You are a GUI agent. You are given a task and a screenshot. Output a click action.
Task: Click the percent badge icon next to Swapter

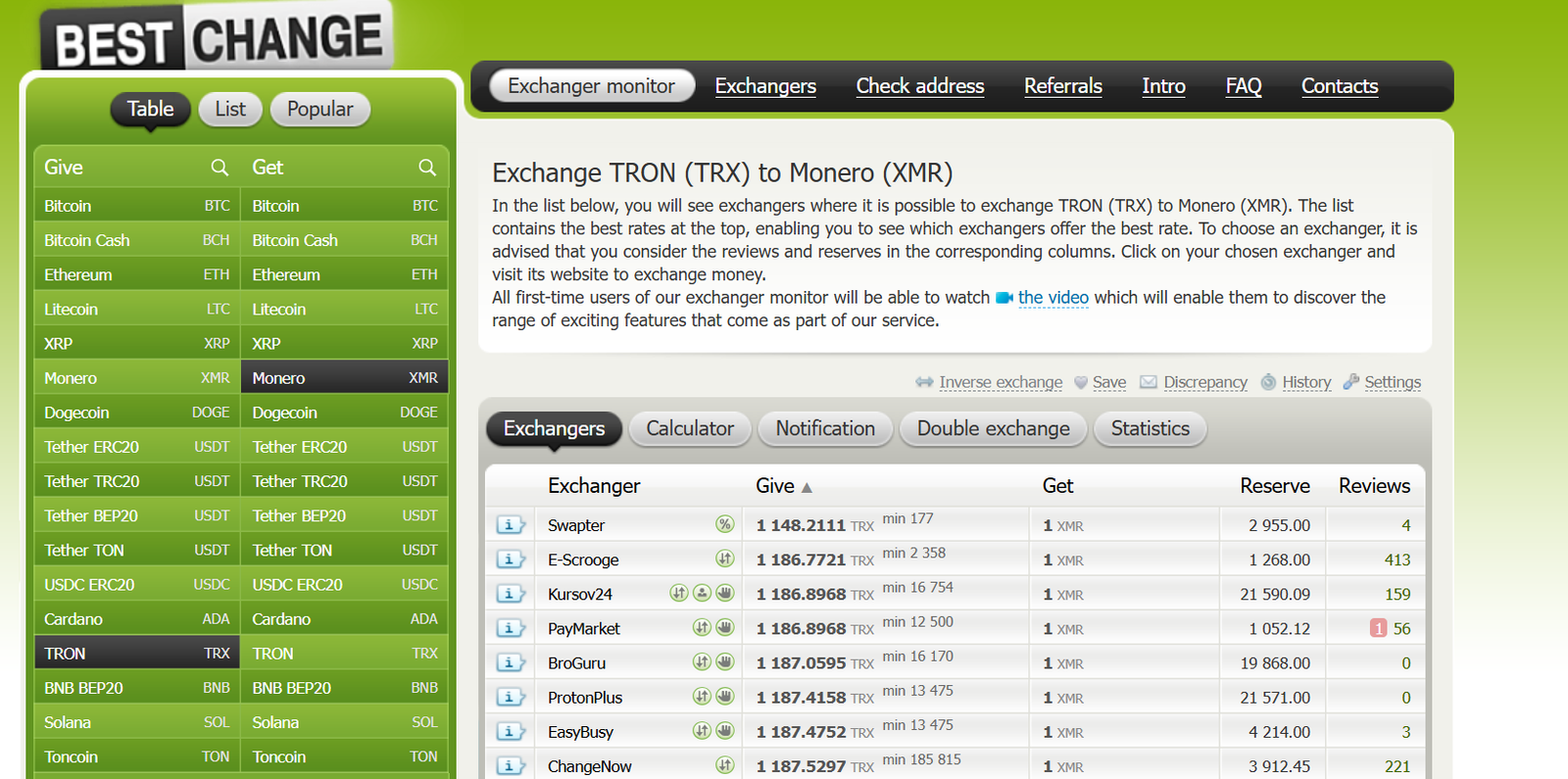(724, 524)
